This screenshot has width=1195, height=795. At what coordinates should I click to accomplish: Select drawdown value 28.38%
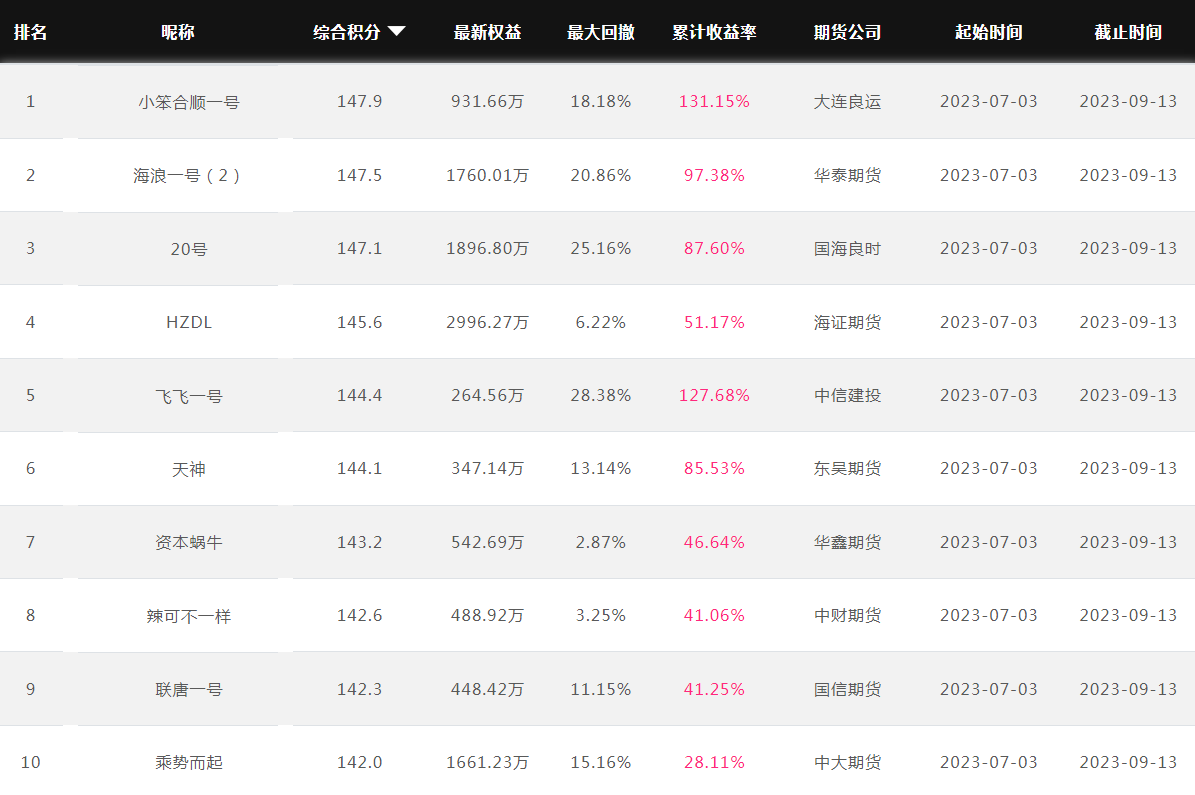coord(601,396)
